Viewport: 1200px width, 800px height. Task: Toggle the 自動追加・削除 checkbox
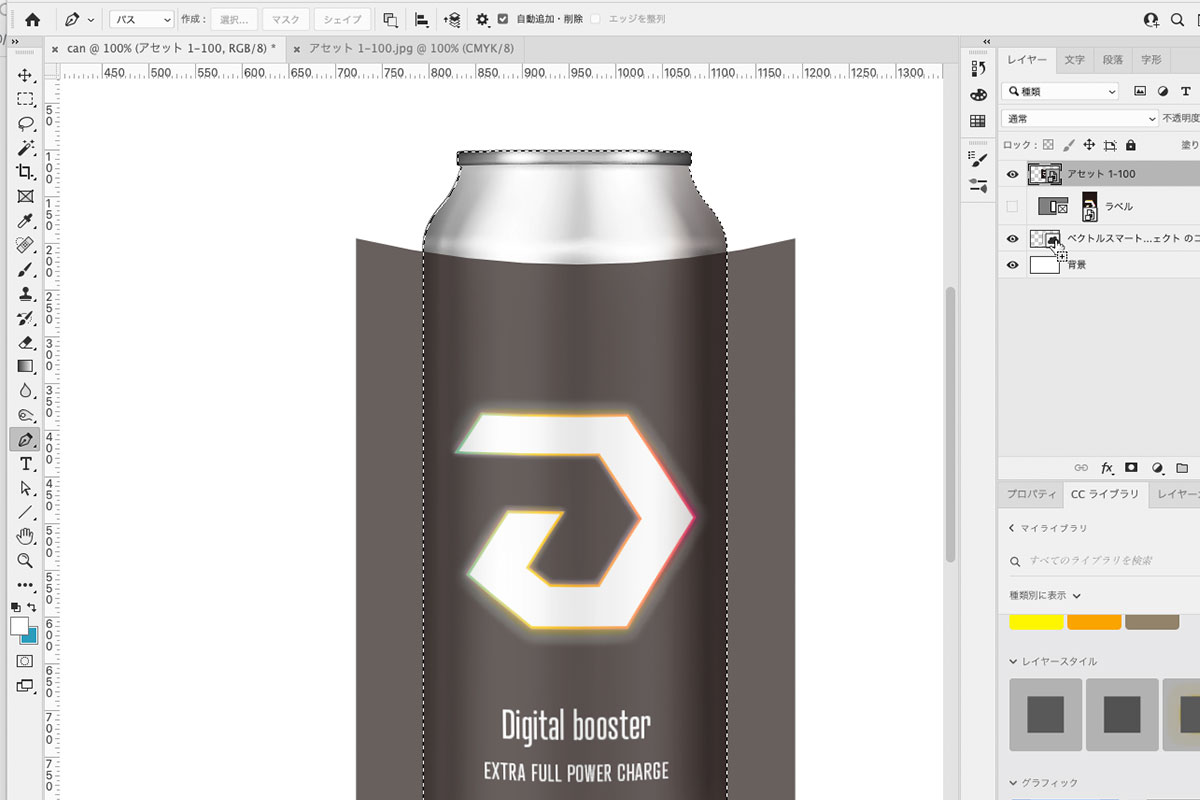[503, 19]
